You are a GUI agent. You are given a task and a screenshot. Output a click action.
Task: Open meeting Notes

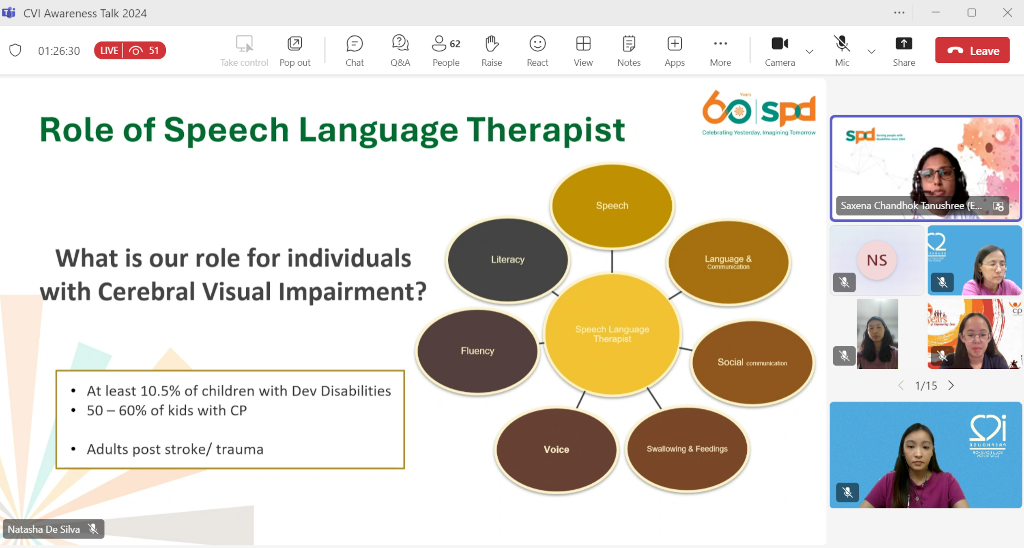(629, 50)
